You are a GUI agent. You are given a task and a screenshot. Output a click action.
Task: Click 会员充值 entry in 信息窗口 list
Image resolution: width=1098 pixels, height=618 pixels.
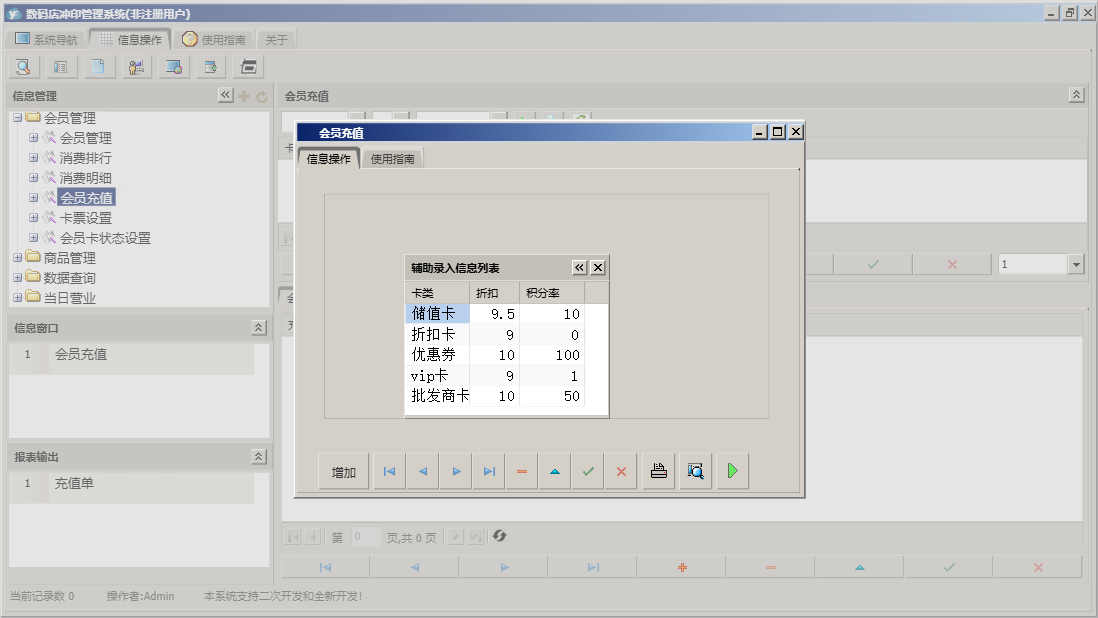point(81,354)
